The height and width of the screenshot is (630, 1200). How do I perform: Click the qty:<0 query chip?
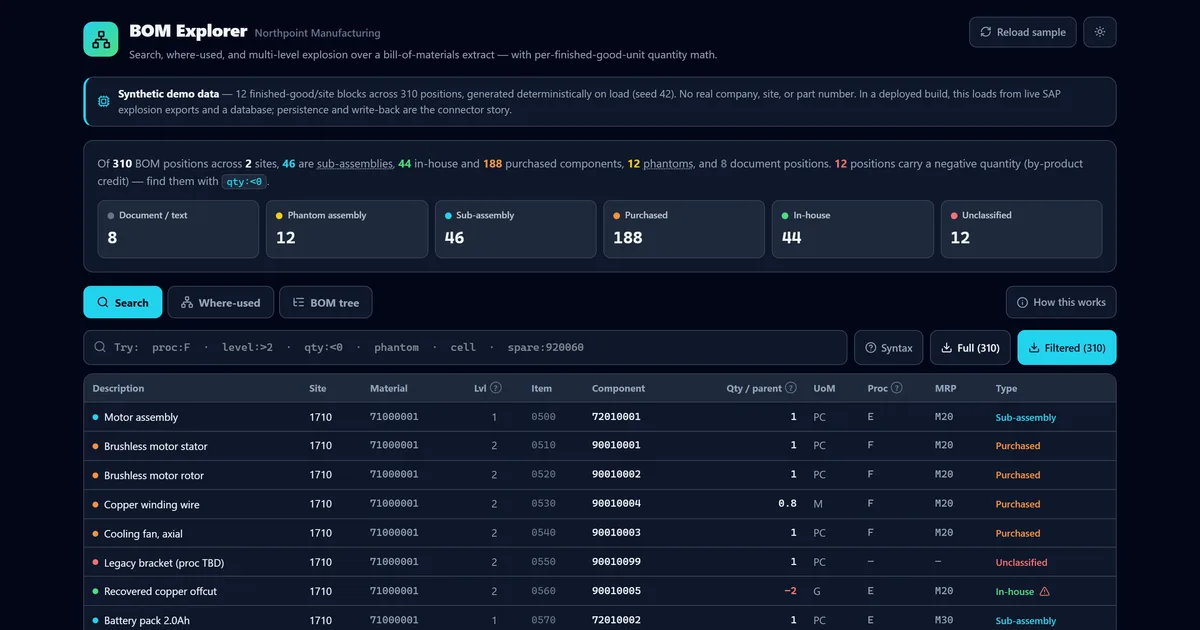(244, 182)
